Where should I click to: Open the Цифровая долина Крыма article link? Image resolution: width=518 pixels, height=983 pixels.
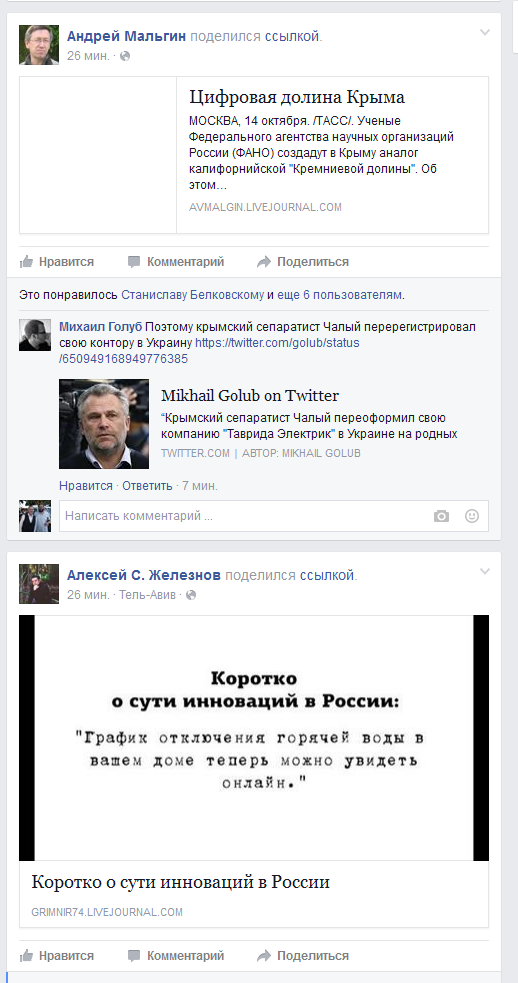coord(297,97)
